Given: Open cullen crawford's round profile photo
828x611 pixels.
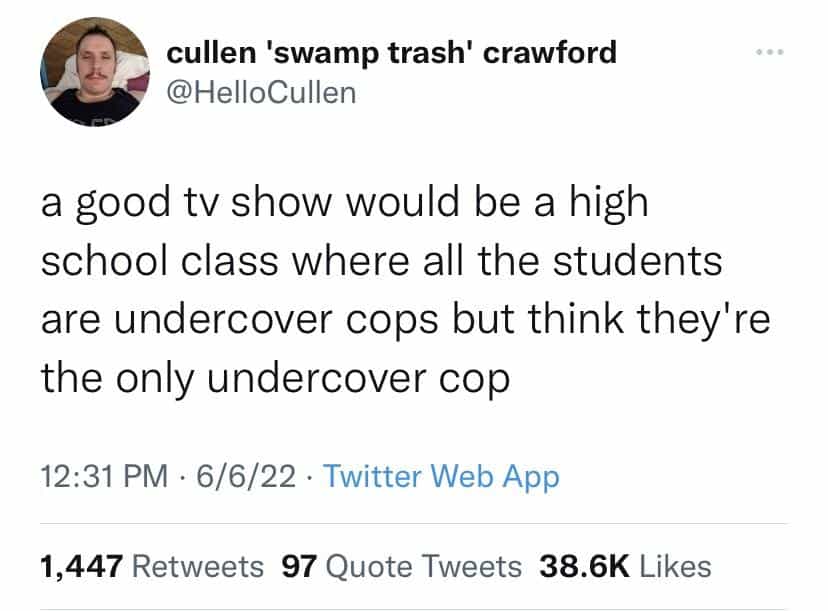Looking at the screenshot, I should coord(95,72).
